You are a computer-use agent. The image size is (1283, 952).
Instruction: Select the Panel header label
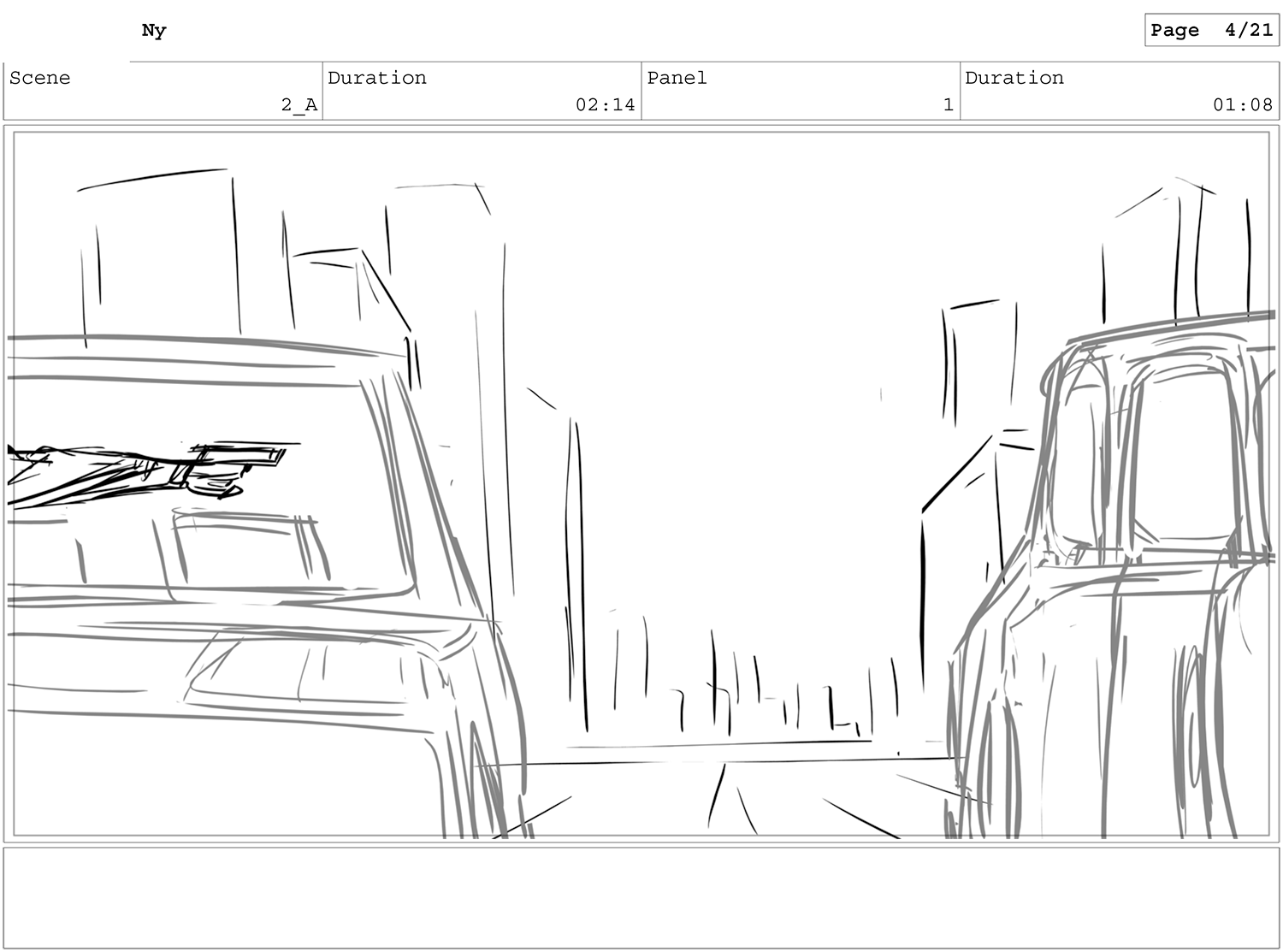(677, 78)
